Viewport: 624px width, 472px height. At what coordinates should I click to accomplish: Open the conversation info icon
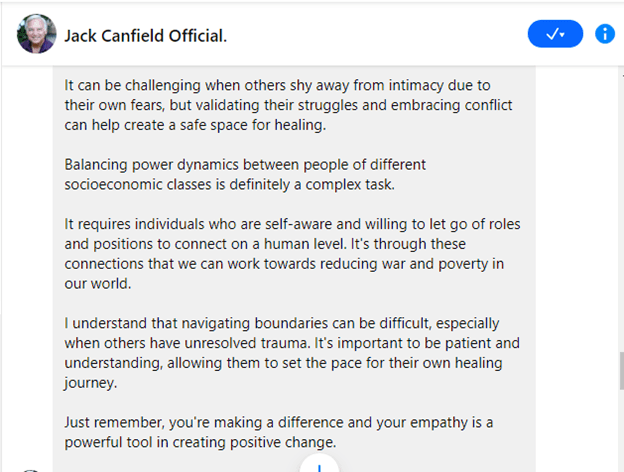coord(605,34)
